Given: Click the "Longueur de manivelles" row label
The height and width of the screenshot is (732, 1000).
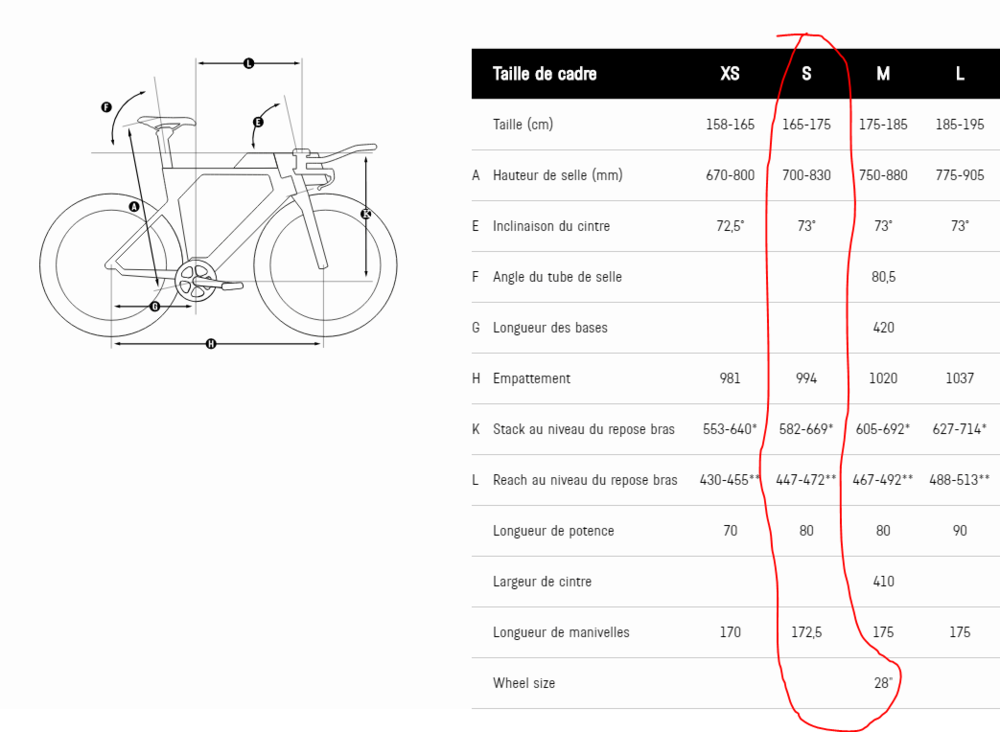Looking at the screenshot, I should (x=560, y=632).
